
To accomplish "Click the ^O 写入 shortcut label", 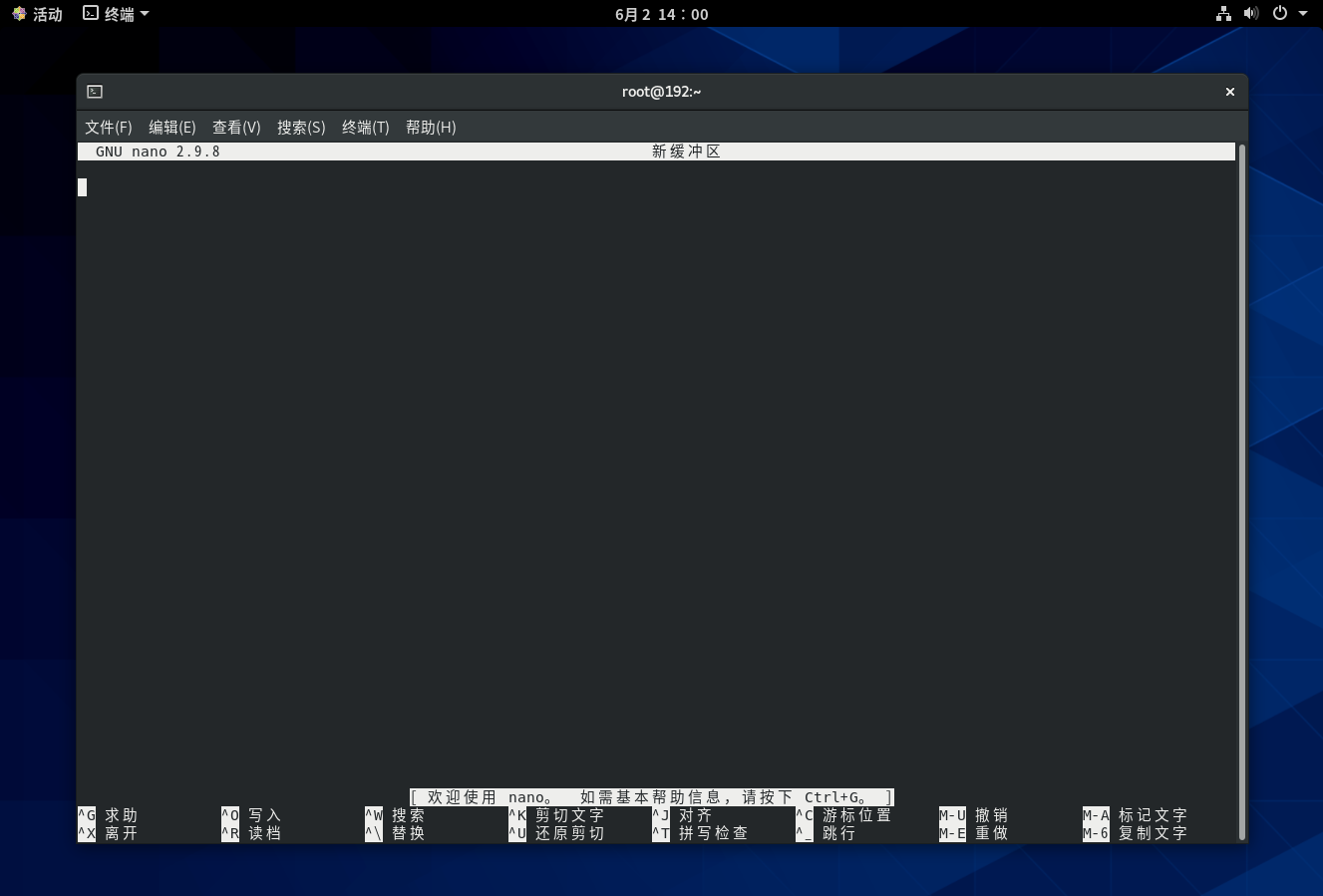I will (251, 815).
